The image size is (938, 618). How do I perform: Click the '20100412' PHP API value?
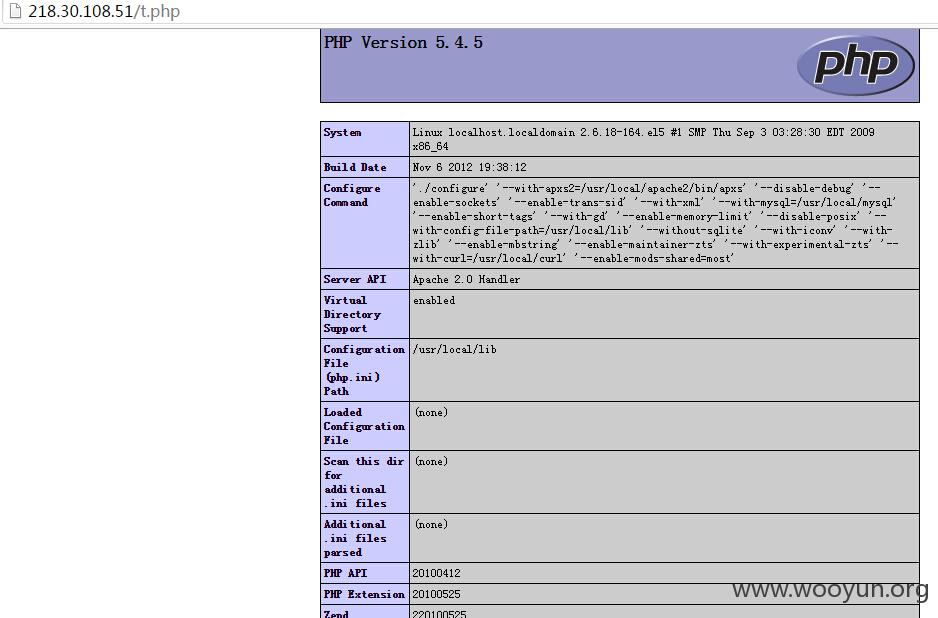tap(436, 573)
